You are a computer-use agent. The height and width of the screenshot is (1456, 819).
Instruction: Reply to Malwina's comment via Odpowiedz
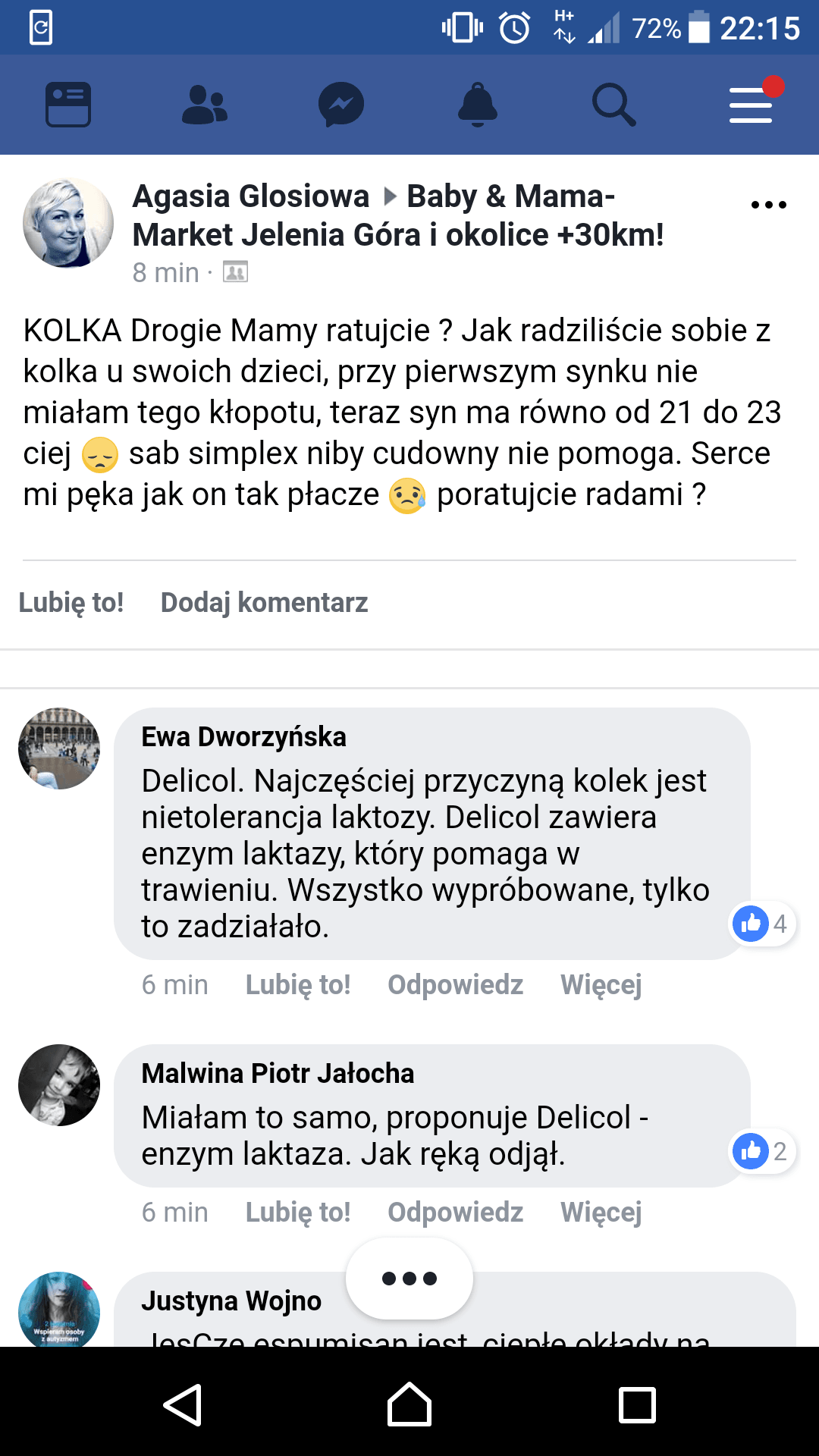pyautogui.click(x=455, y=1212)
